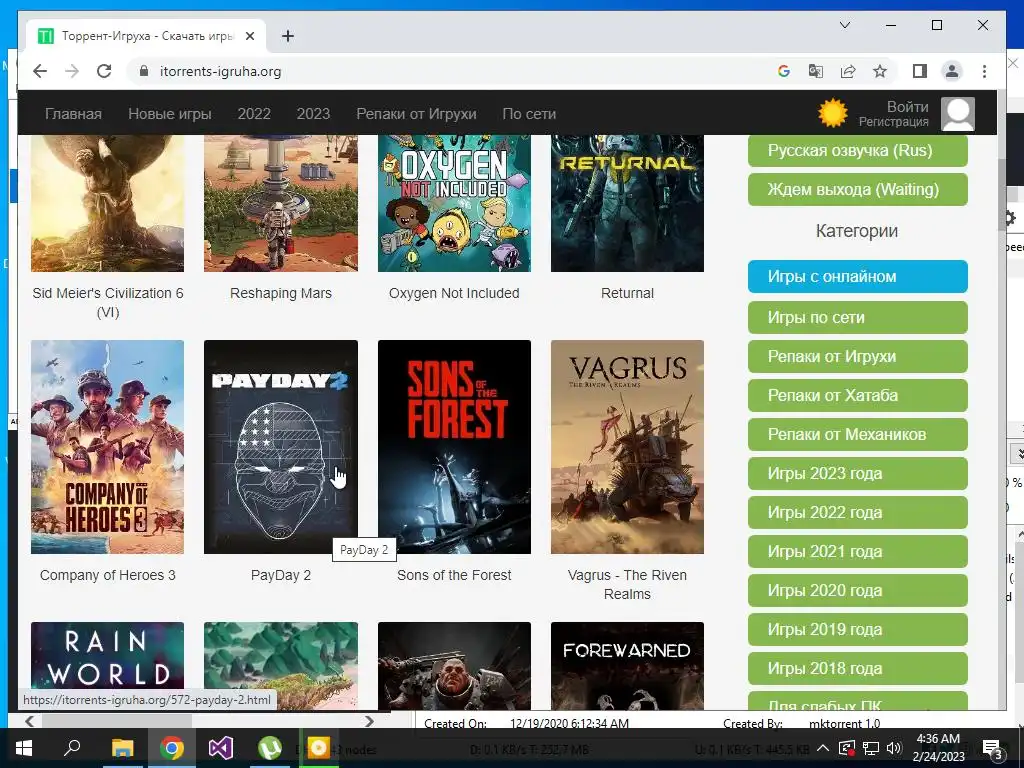Viewport: 1024px width, 768px height.
Task: Toggle the Chrome side panel icon
Action: coord(920,71)
